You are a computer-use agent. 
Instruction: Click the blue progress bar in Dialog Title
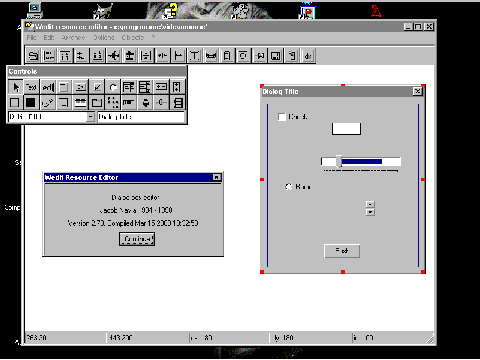coord(362,162)
